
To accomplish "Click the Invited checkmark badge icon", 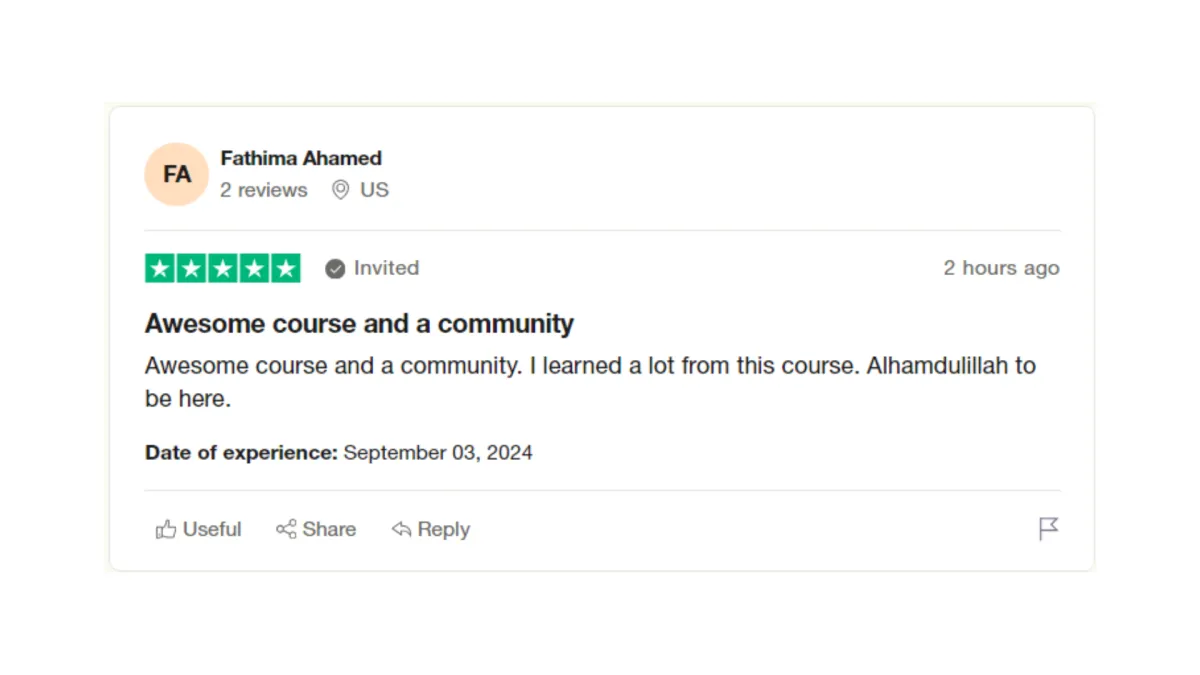I will click(335, 268).
